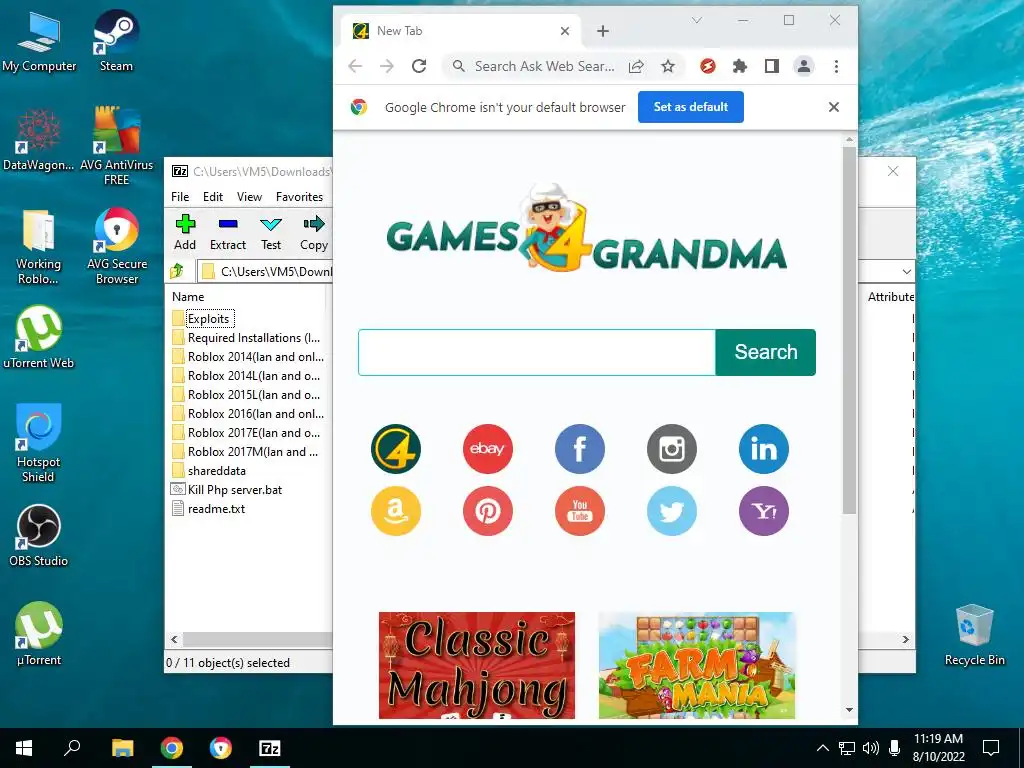1024x768 pixels.
Task: Expand the 7-Zip address path dropdown
Action: [x=906, y=271]
